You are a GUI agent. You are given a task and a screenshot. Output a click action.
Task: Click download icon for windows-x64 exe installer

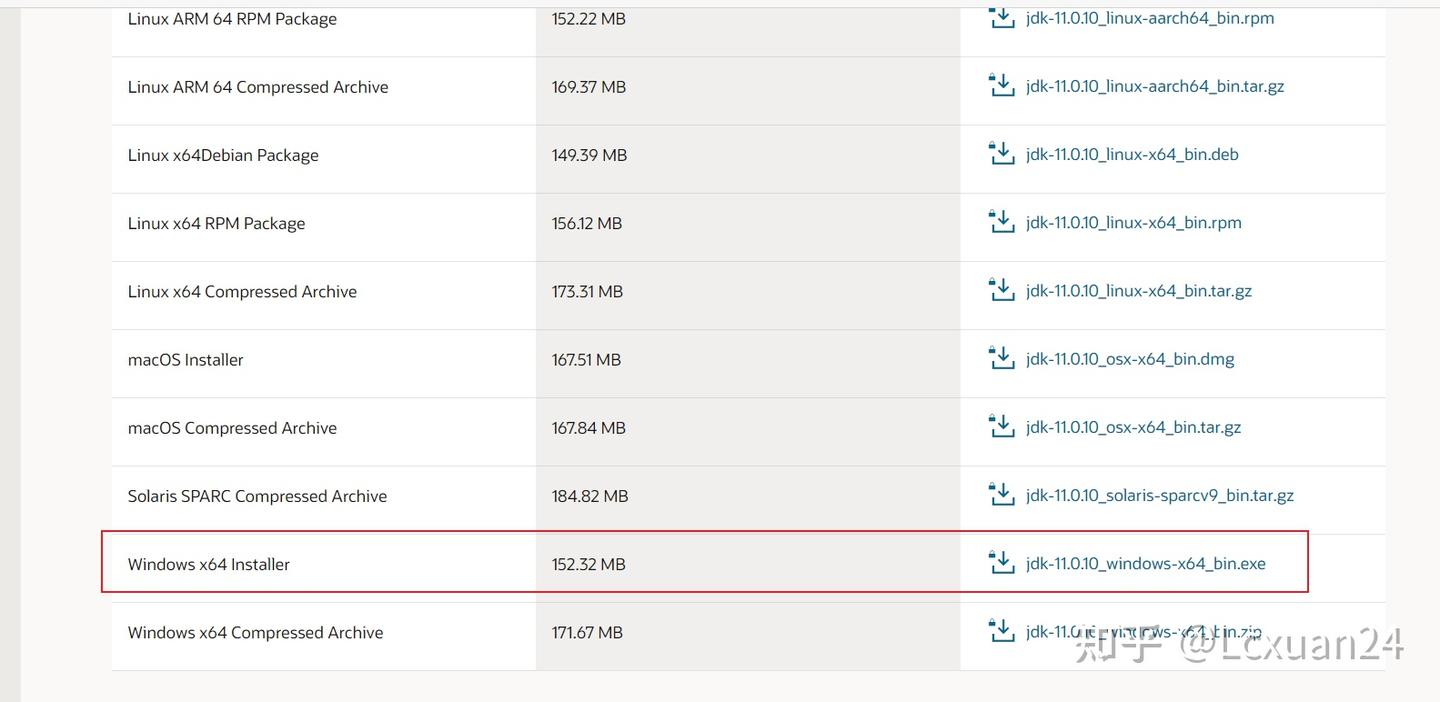click(1001, 563)
